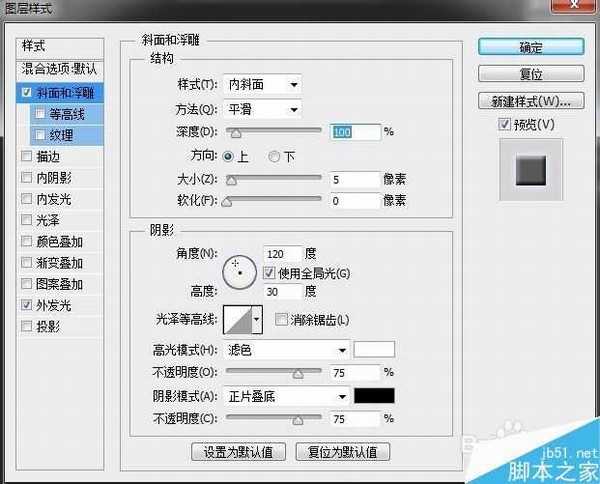
Task: Select 混合选项:默认 in the styles list
Action: (58, 69)
